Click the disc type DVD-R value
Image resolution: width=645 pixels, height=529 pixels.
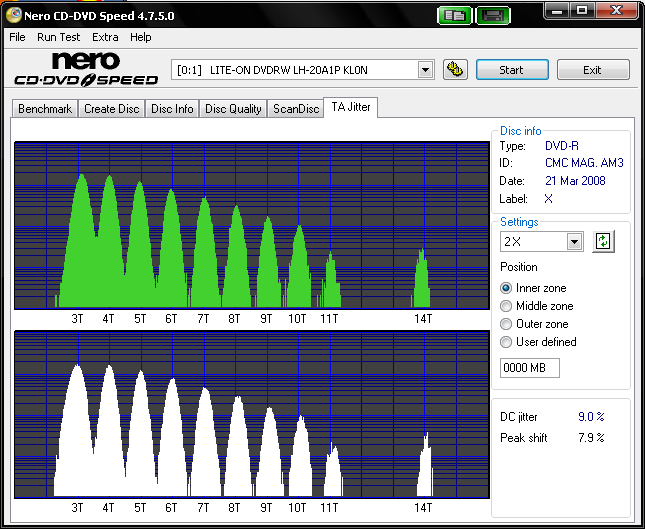point(562,146)
